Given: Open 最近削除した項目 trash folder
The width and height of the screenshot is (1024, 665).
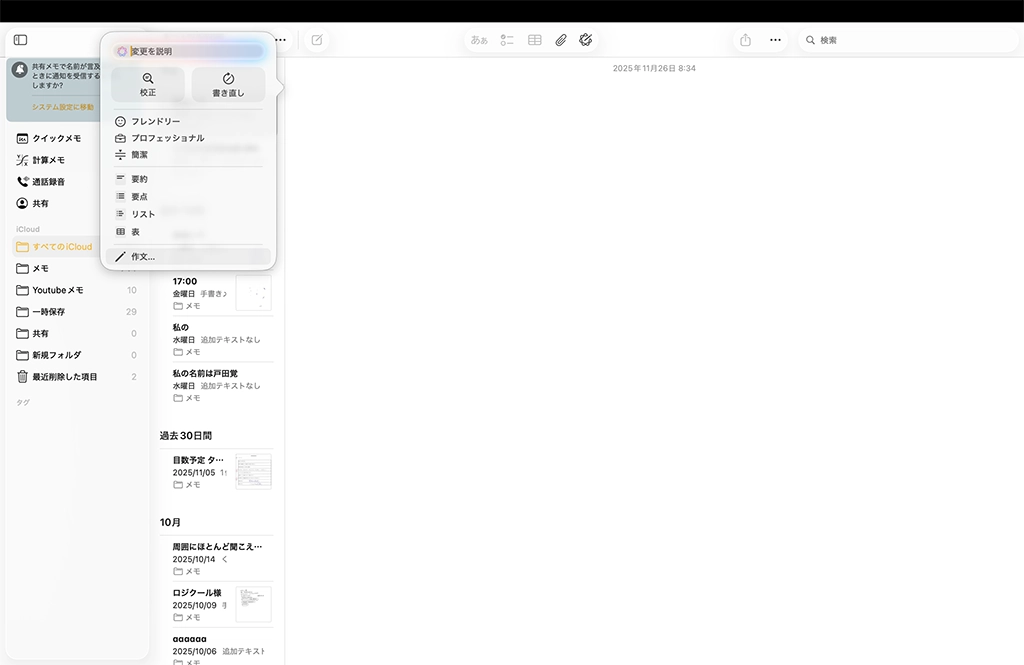Looking at the screenshot, I should [65, 377].
